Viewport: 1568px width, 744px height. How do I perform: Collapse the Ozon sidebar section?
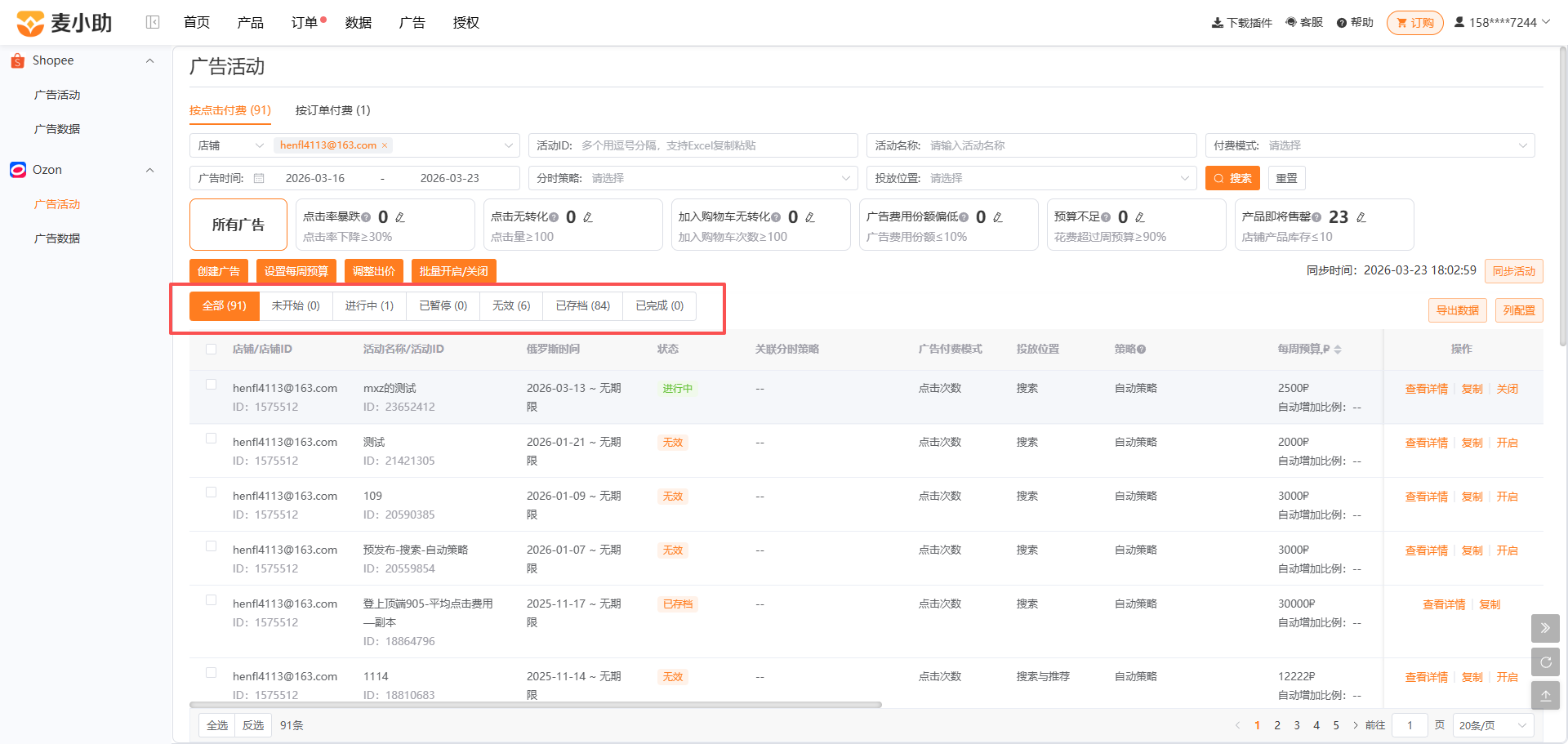(149, 170)
